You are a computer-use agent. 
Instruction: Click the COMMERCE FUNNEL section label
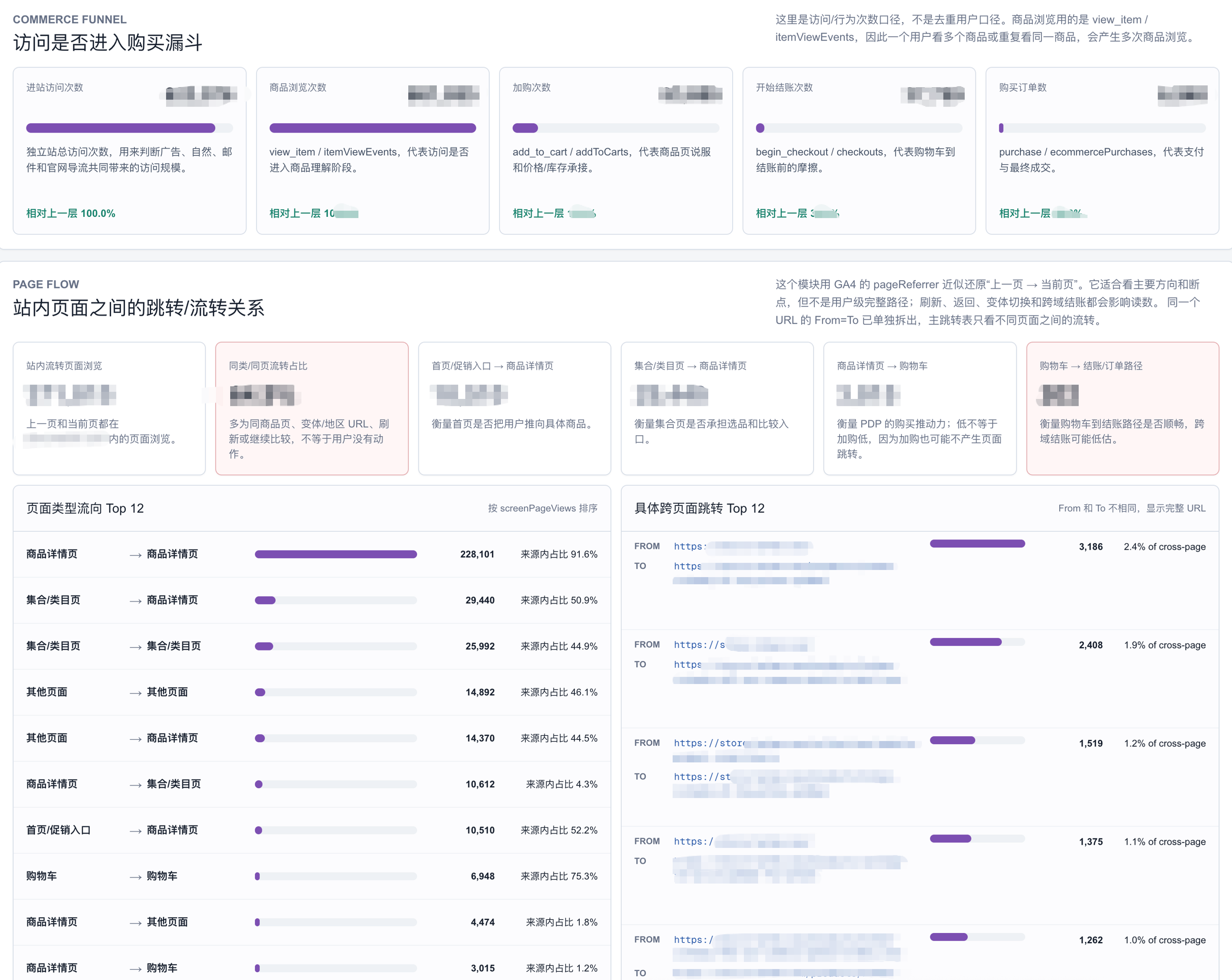70,20
